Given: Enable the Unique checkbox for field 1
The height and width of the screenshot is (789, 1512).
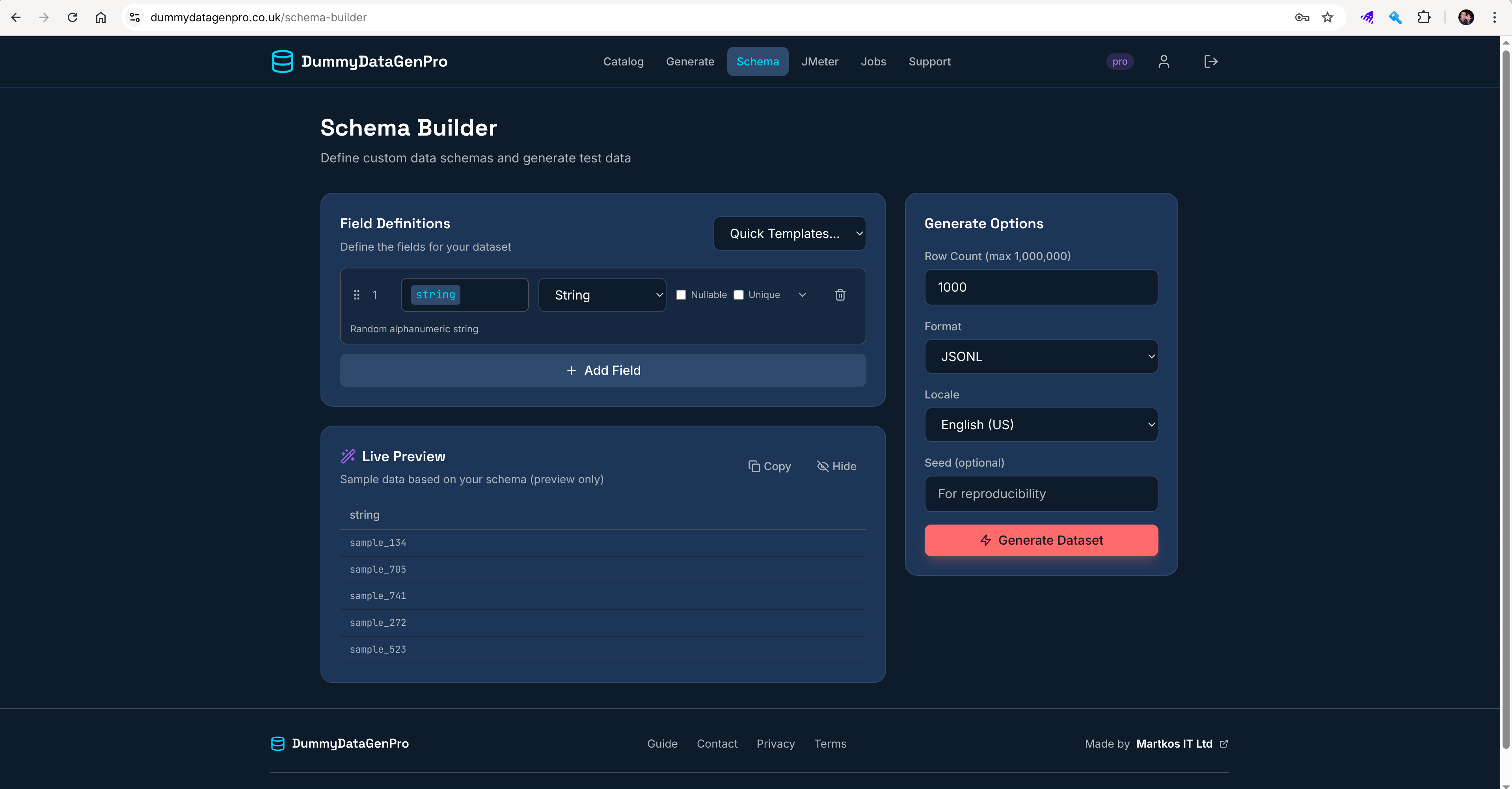Looking at the screenshot, I should tap(738, 295).
